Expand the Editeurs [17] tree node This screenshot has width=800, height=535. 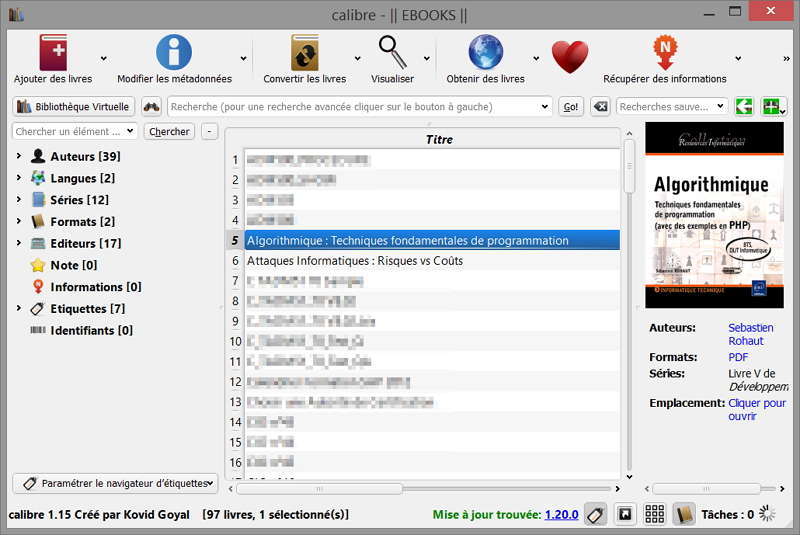click(x=19, y=243)
